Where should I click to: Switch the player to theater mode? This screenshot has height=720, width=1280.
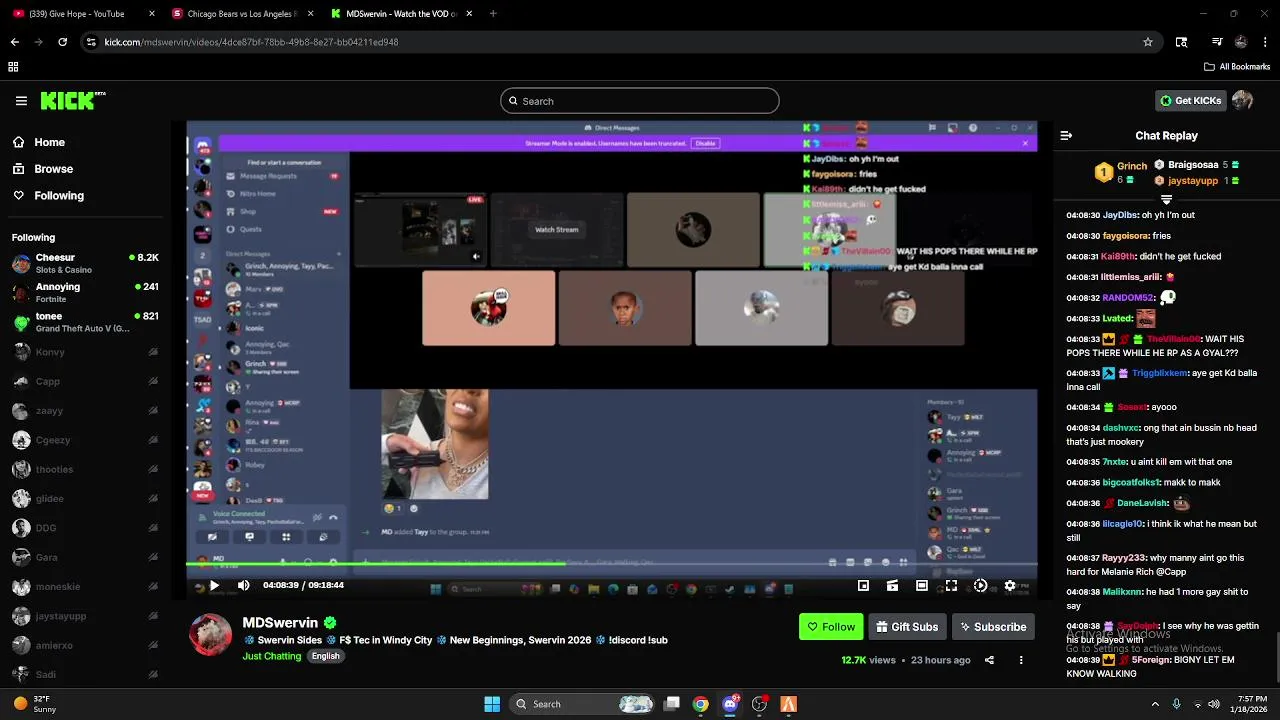(922, 585)
